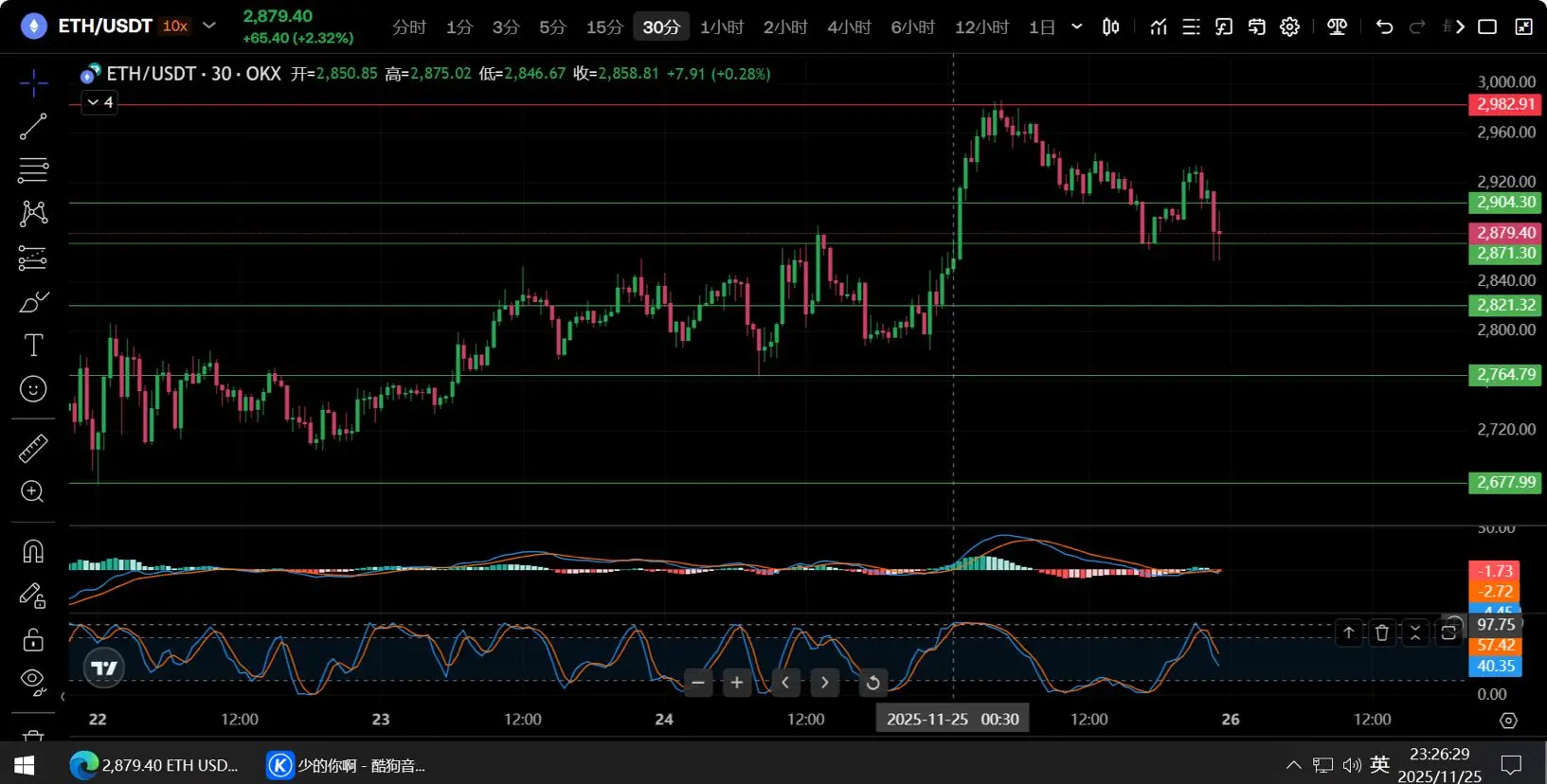Viewport: 1547px width, 784px height.
Task: Toggle hide all drawings eye icon
Action: [x=33, y=682]
